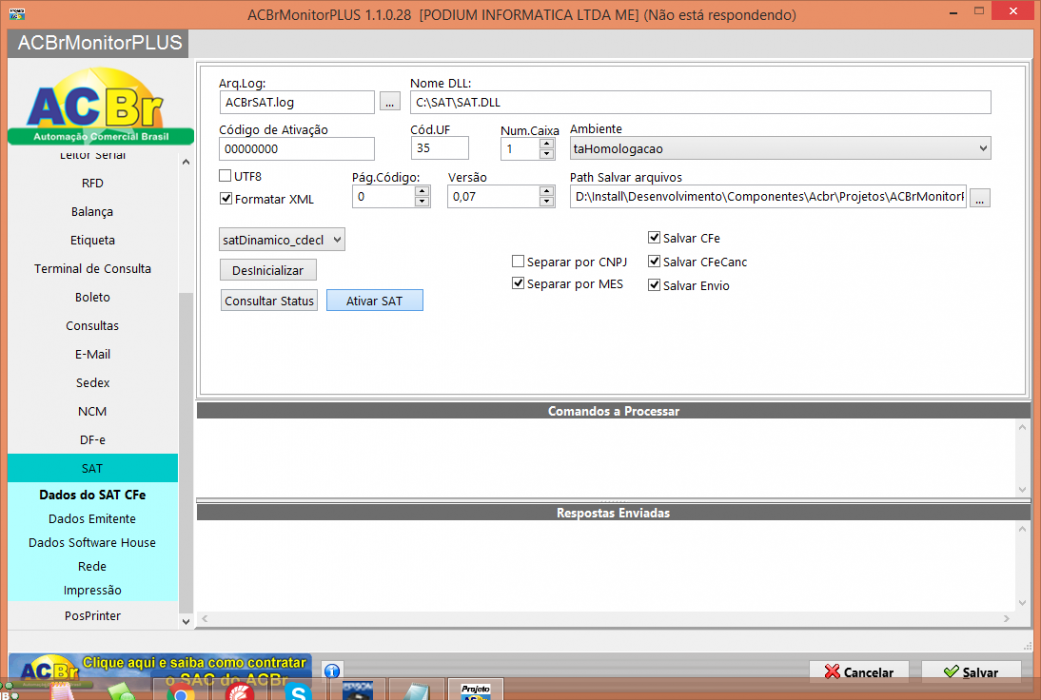This screenshot has height=700, width=1041.
Task: Select PosPrinter in the sidebar
Action: 92,616
